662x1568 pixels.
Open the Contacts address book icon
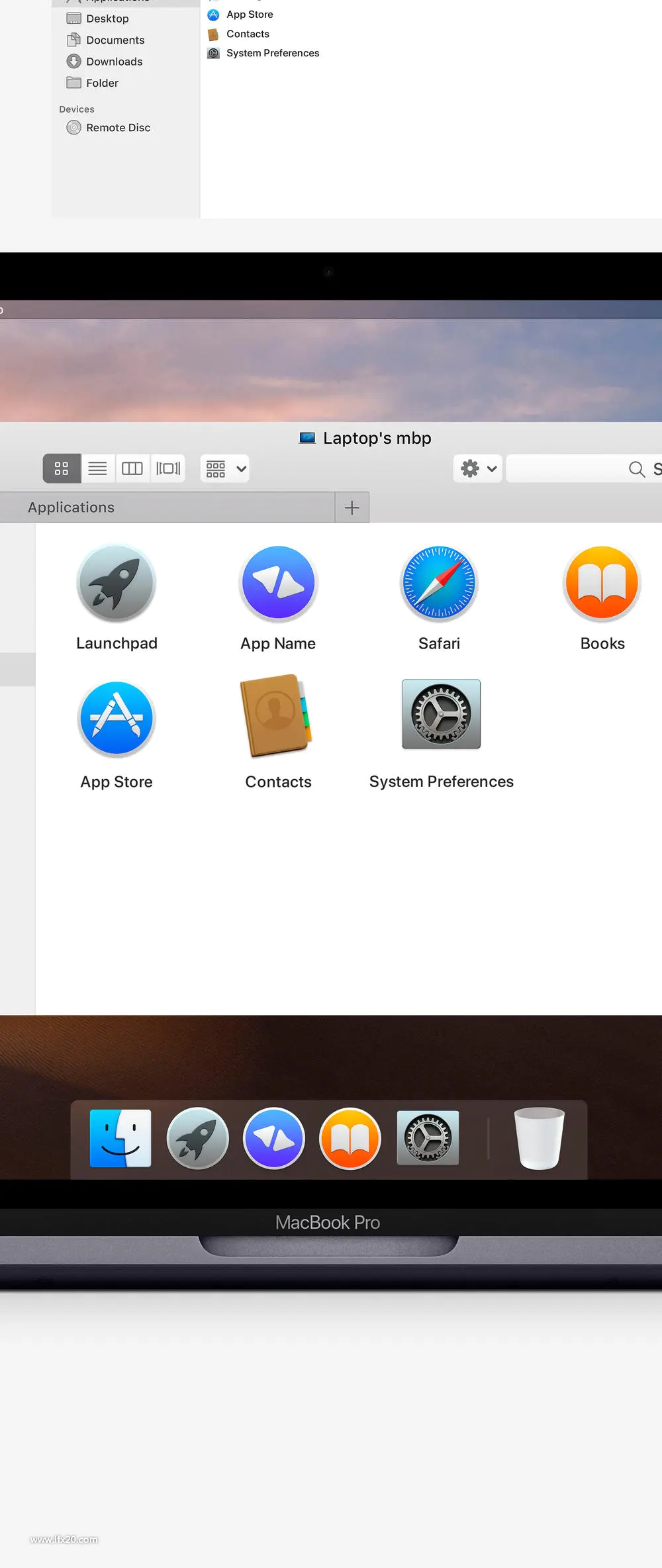[x=276, y=715]
